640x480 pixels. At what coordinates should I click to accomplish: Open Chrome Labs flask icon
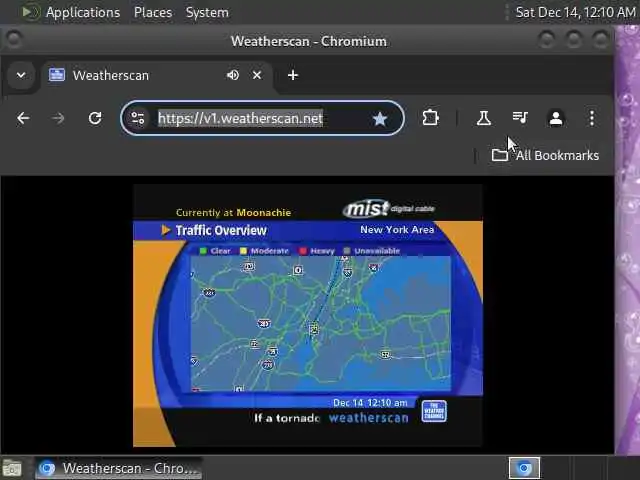point(484,118)
